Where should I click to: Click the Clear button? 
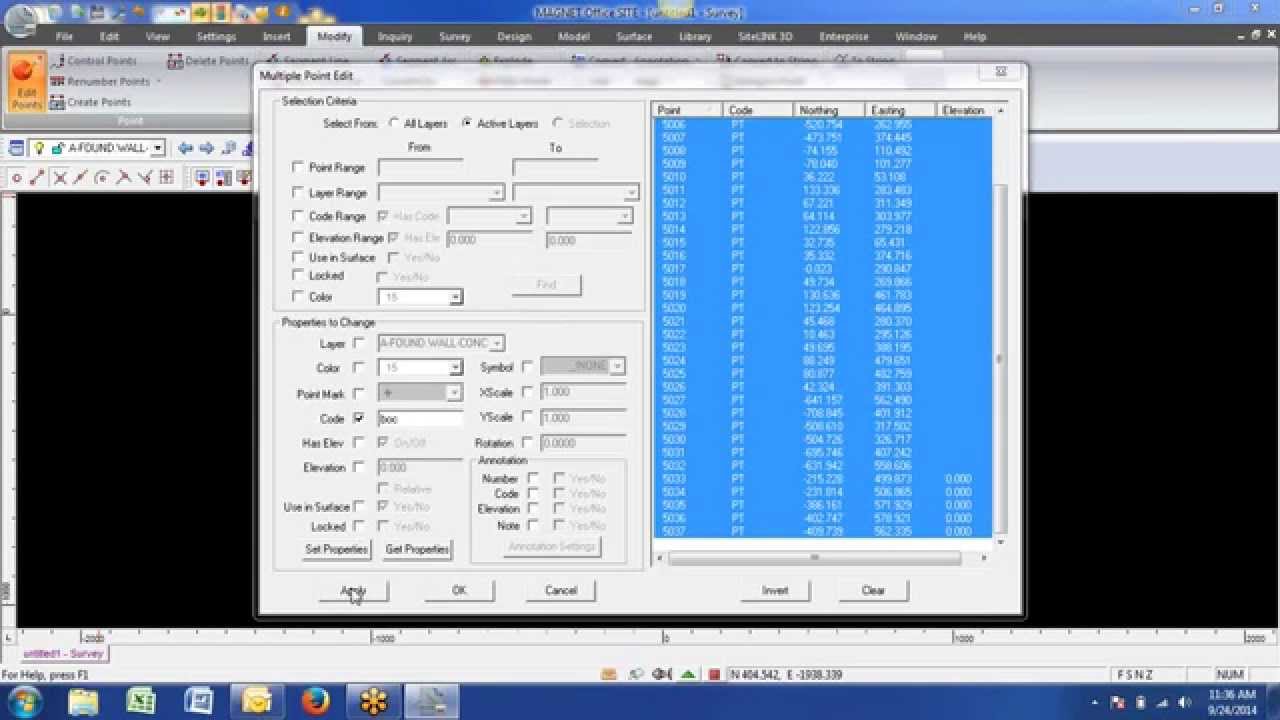pyautogui.click(x=873, y=591)
